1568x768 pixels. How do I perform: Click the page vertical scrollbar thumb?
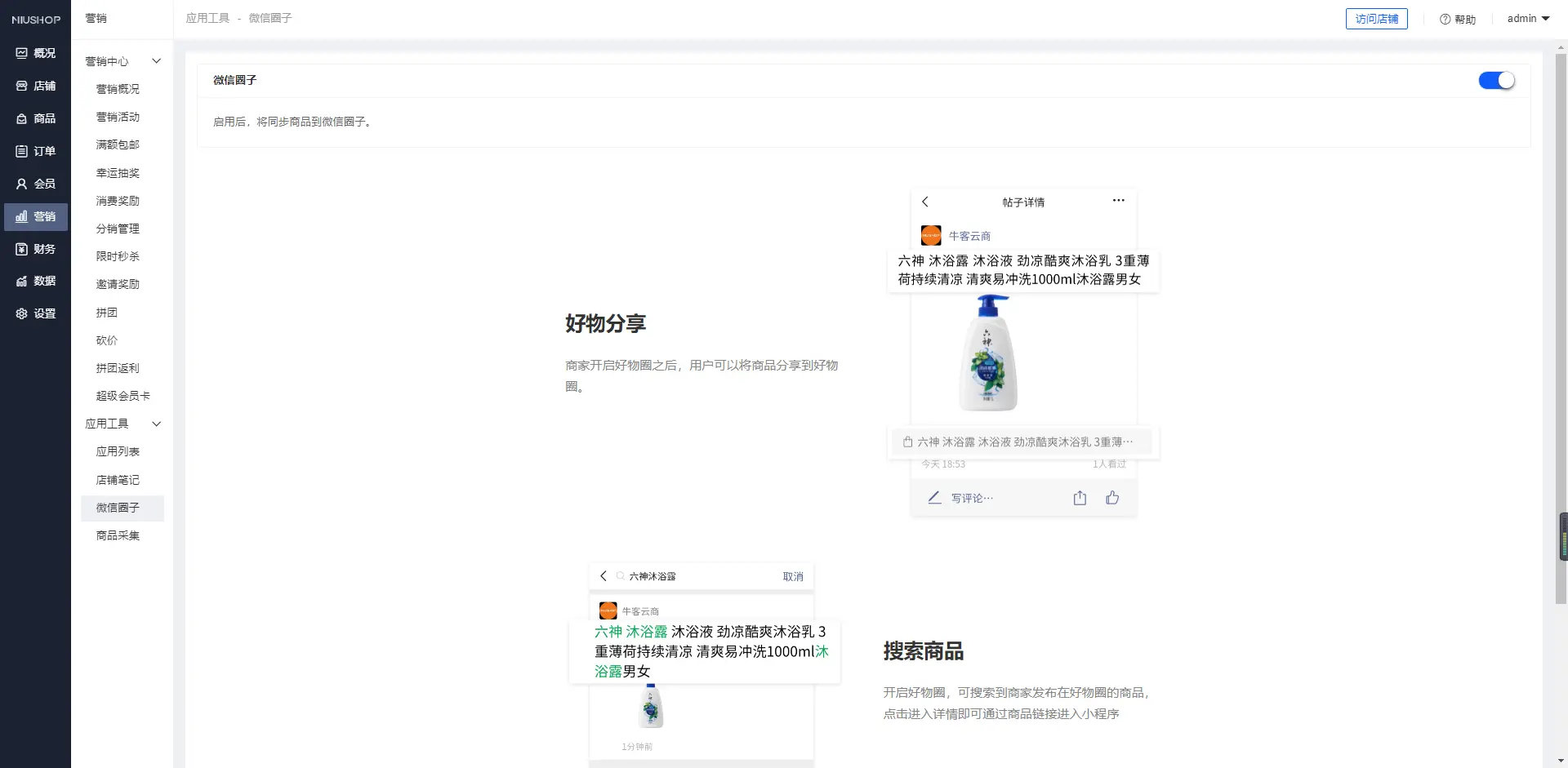1561,326
